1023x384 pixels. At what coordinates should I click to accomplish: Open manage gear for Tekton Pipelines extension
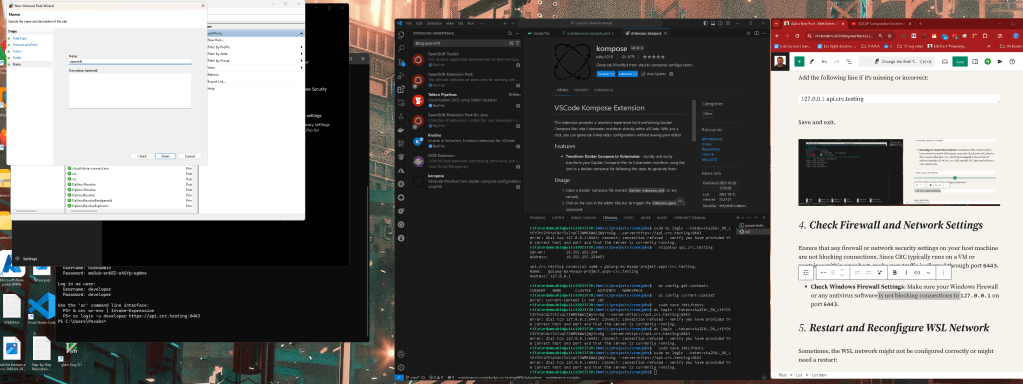(518, 106)
